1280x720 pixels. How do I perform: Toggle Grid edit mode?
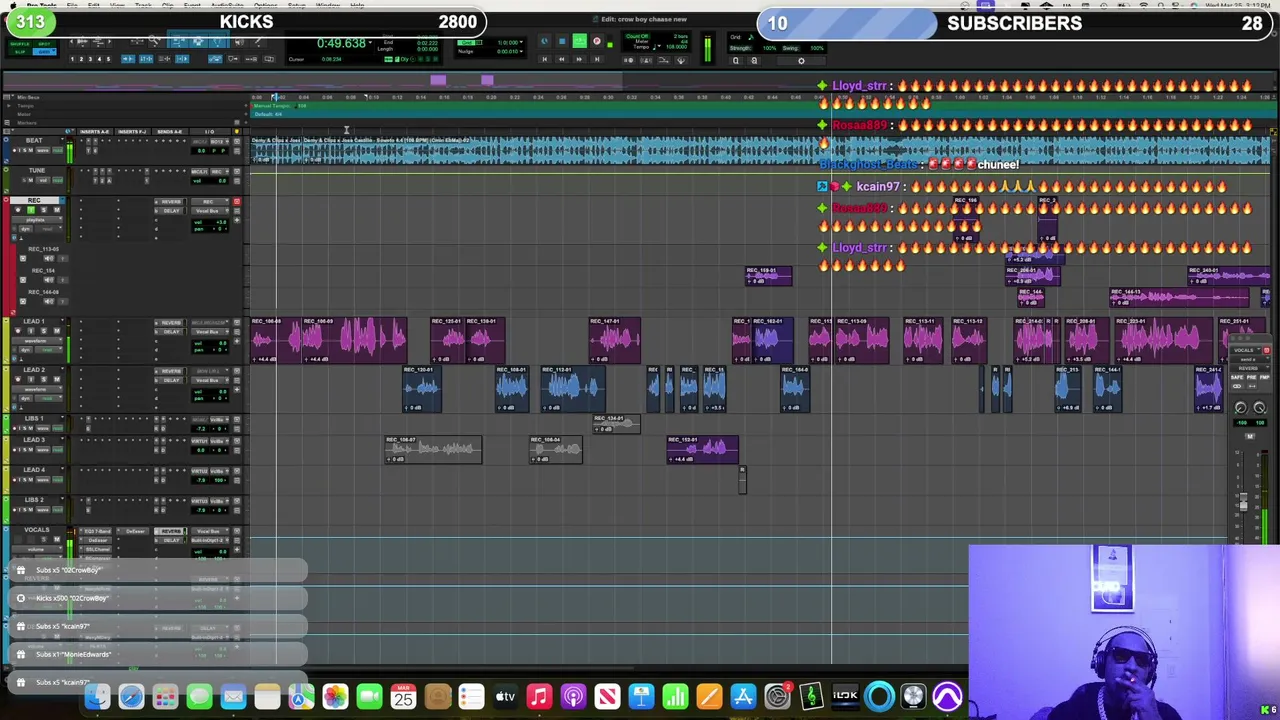[x=44, y=52]
